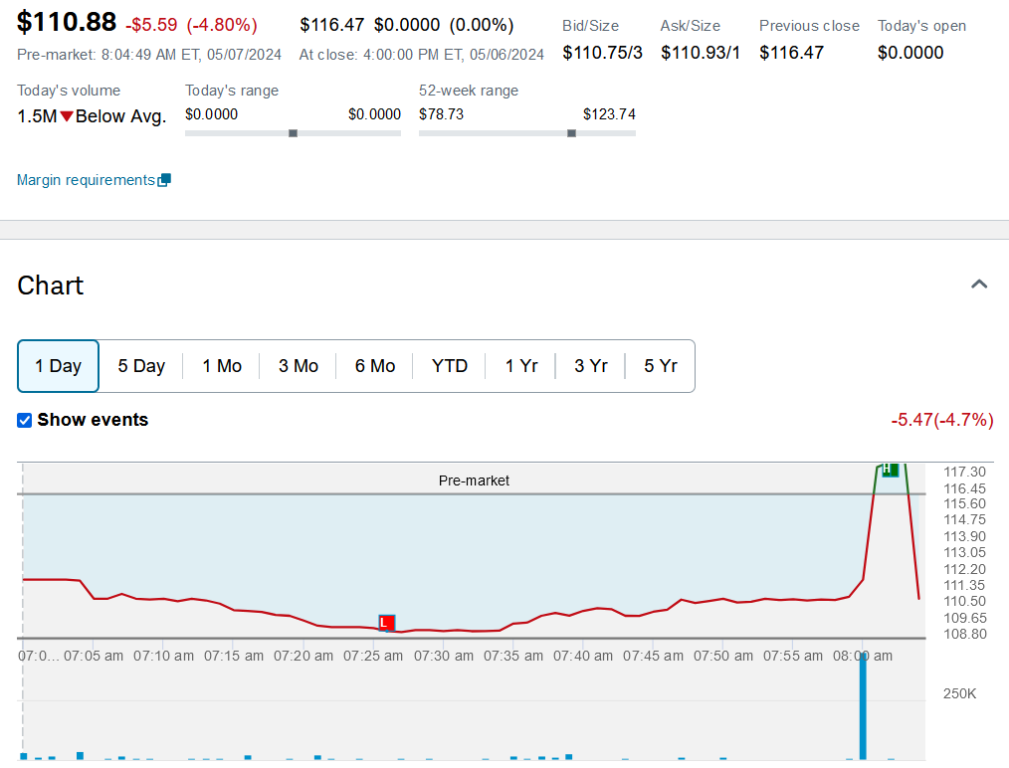Click the red down arrow beside volume
1009x768 pixels.
(x=66, y=116)
